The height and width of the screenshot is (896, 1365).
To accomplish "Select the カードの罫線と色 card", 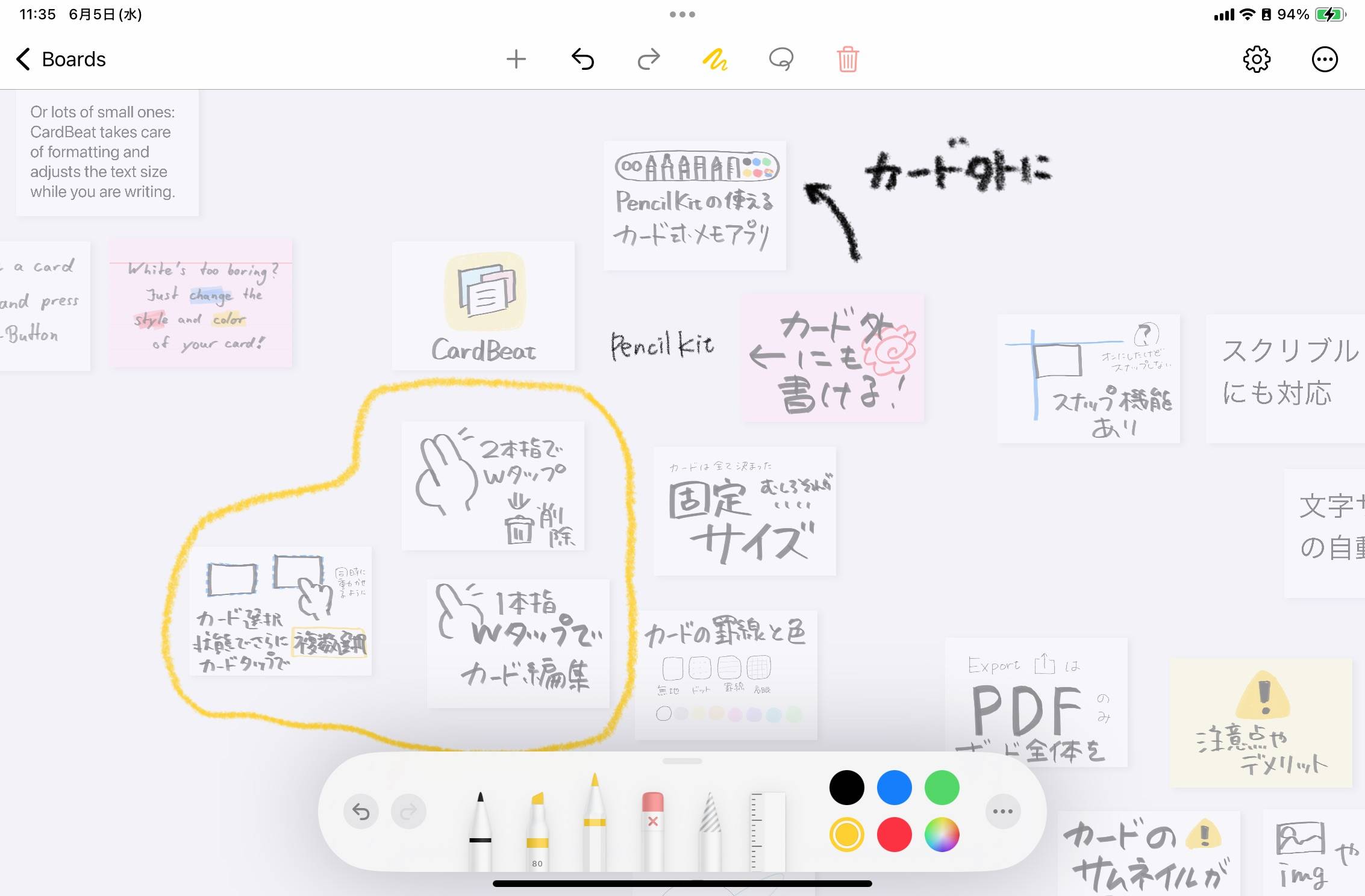I will 726,675.
